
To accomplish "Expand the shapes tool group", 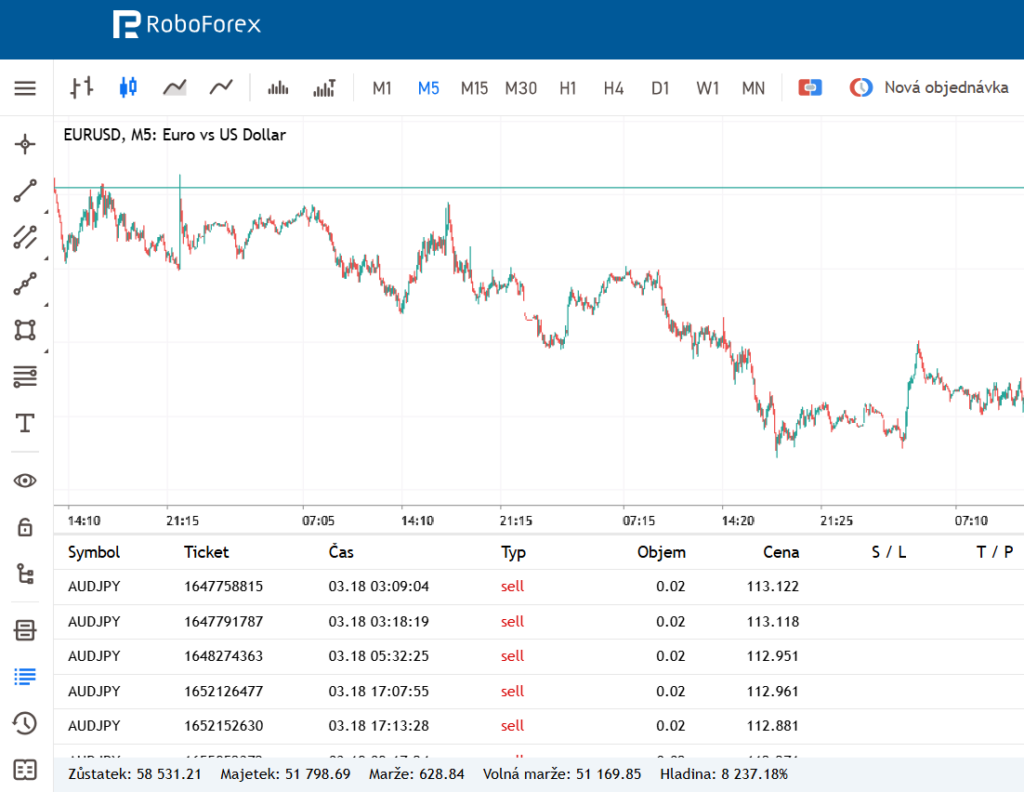I will [25, 330].
